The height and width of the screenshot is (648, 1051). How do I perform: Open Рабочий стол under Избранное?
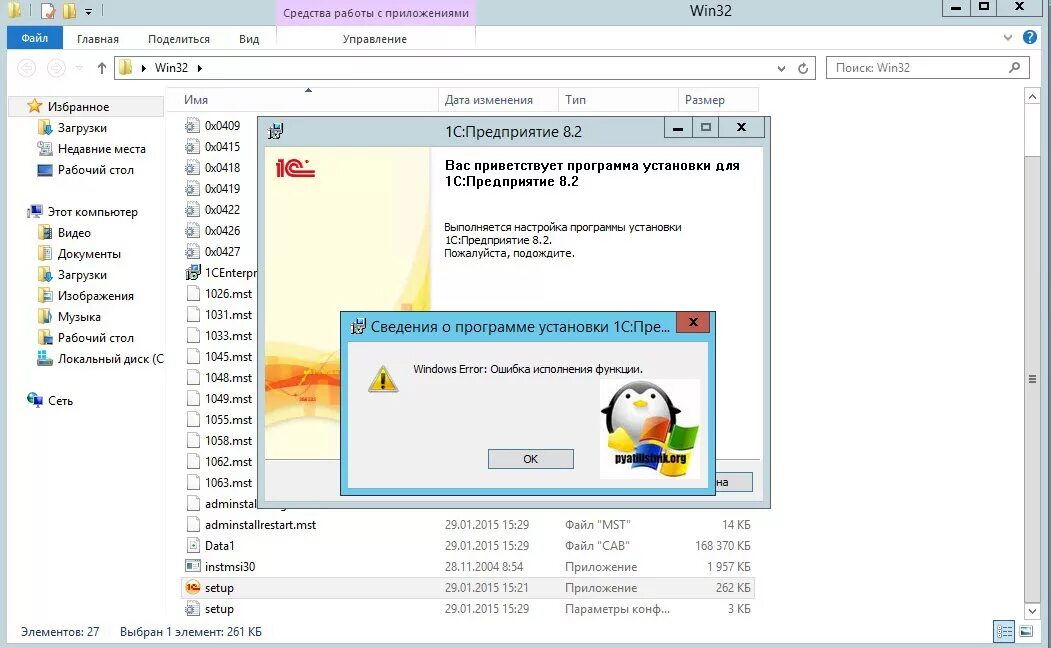click(x=95, y=170)
